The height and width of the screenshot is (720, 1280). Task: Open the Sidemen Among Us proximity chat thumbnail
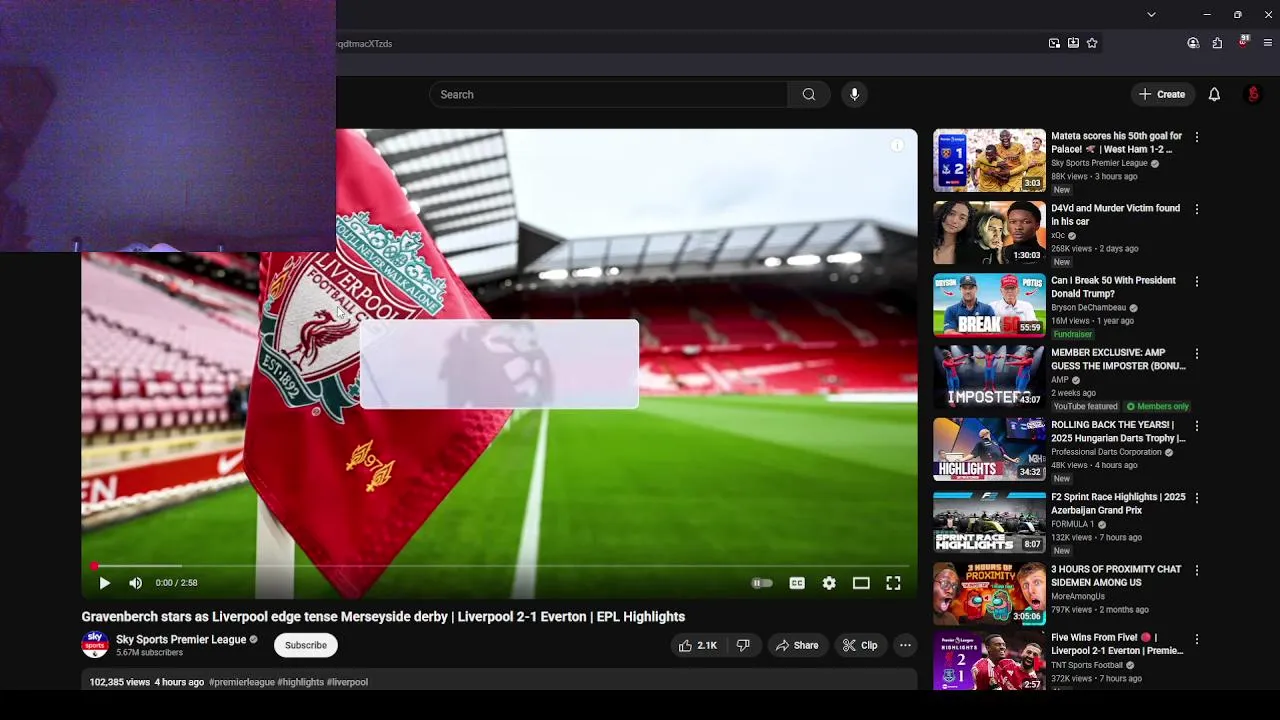tap(989, 593)
